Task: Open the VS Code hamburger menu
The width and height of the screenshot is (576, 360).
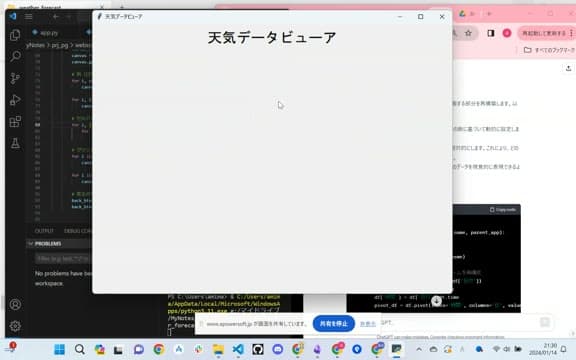Action: pyautogui.click(x=28, y=17)
